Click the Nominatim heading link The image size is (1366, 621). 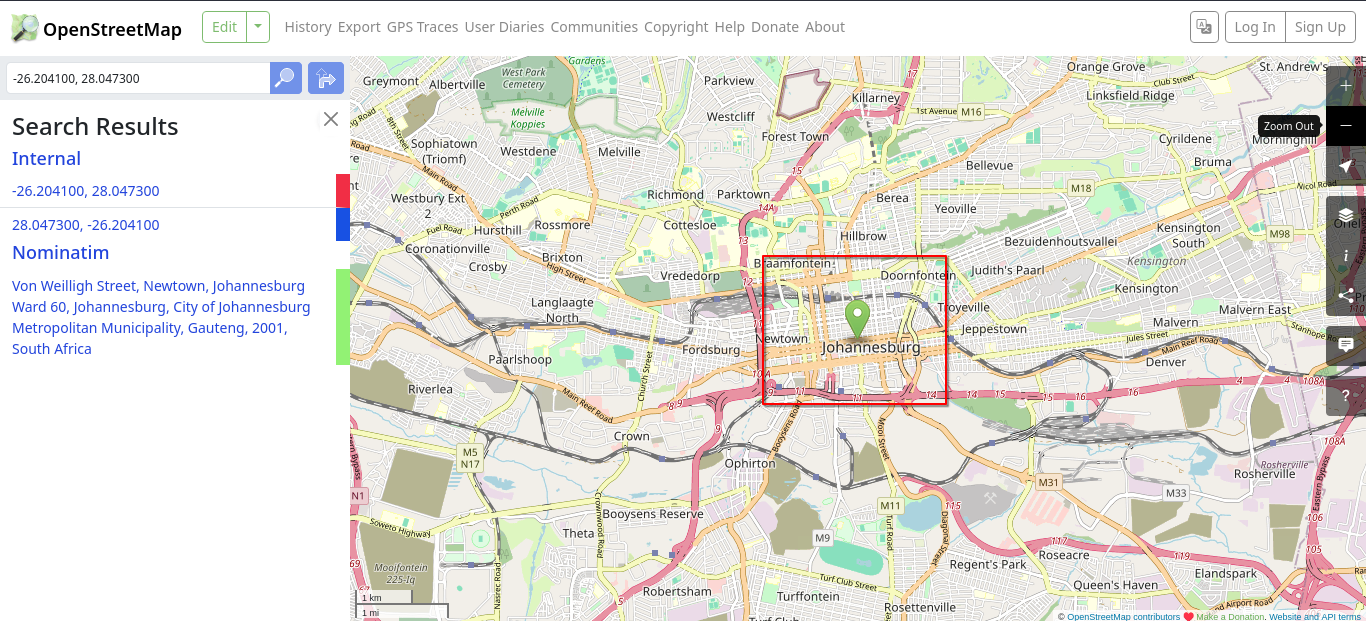point(60,253)
